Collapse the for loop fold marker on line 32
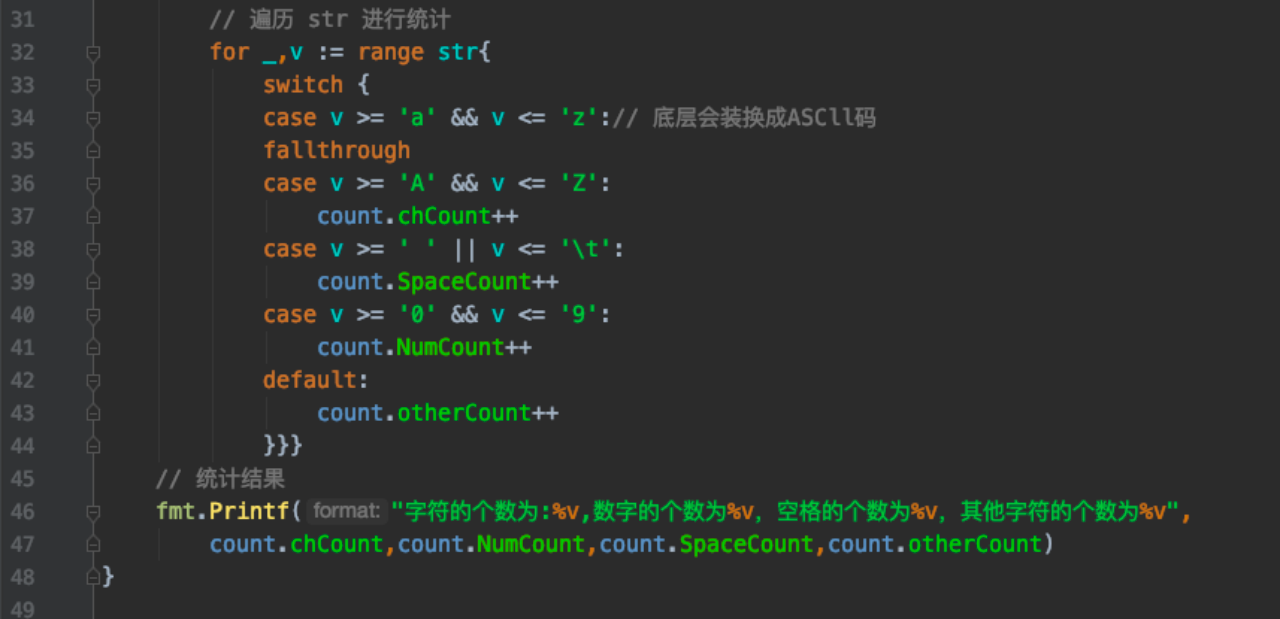This screenshot has width=1280, height=619. pos(93,52)
